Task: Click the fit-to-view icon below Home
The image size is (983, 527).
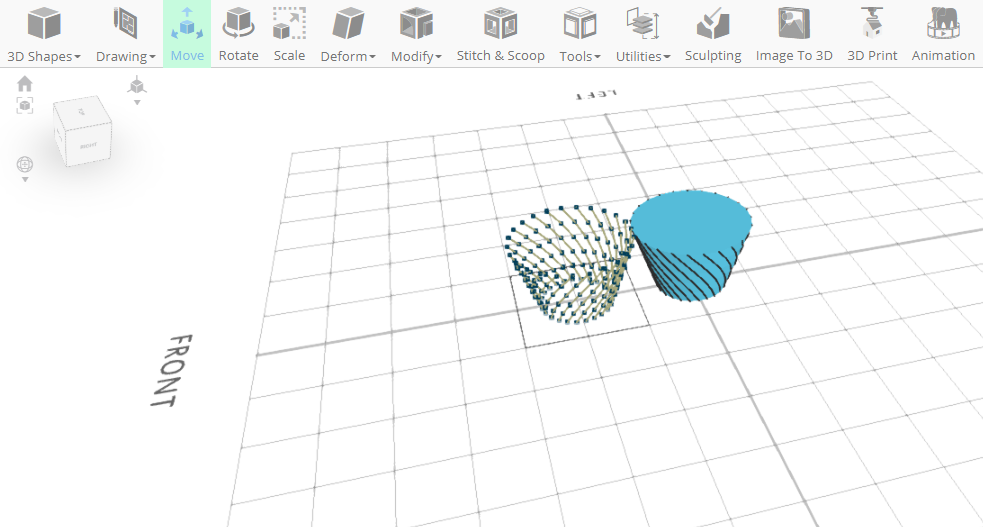Action: point(24,105)
